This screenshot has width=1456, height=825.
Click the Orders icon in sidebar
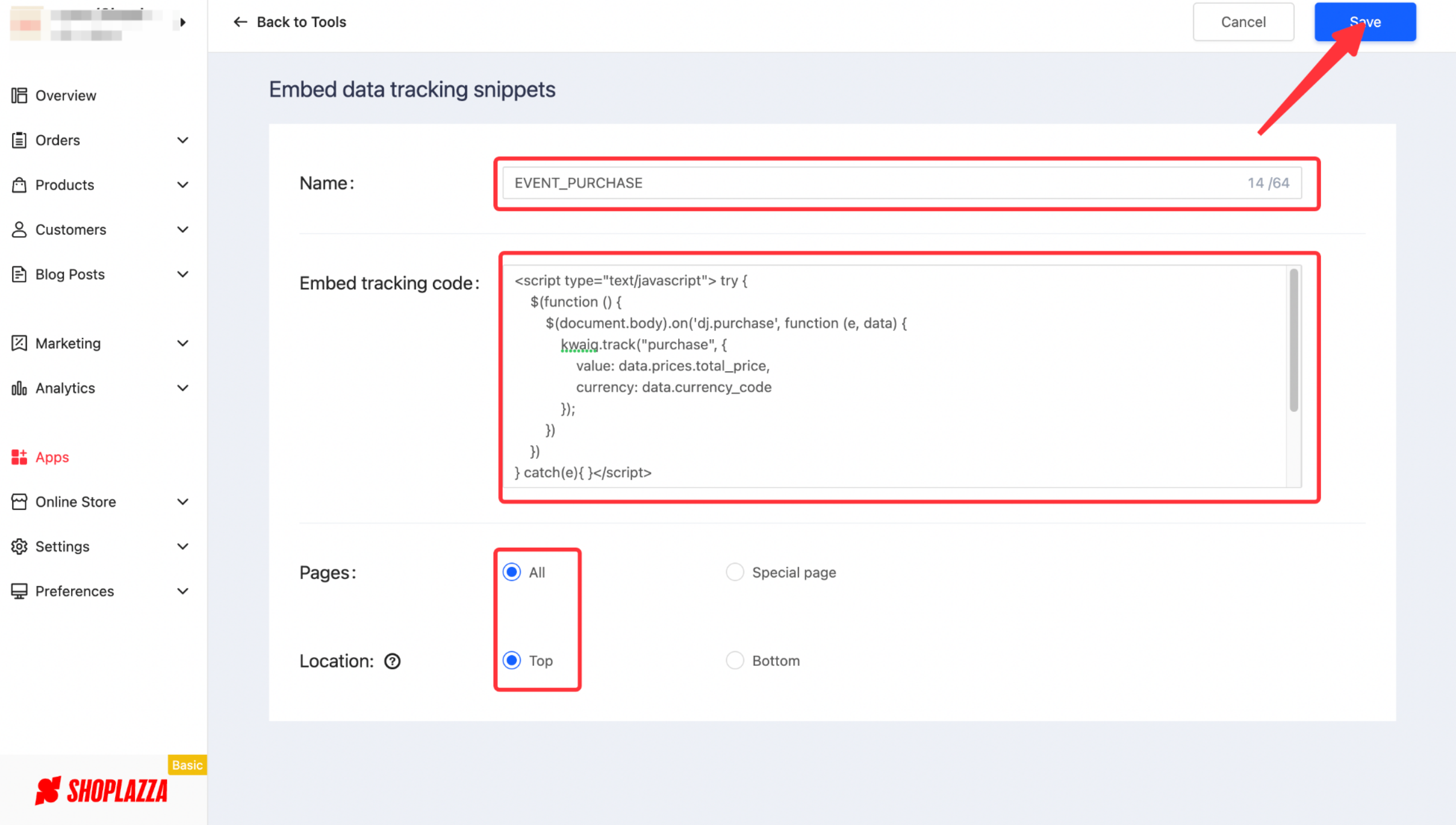(x=19, y=140)
